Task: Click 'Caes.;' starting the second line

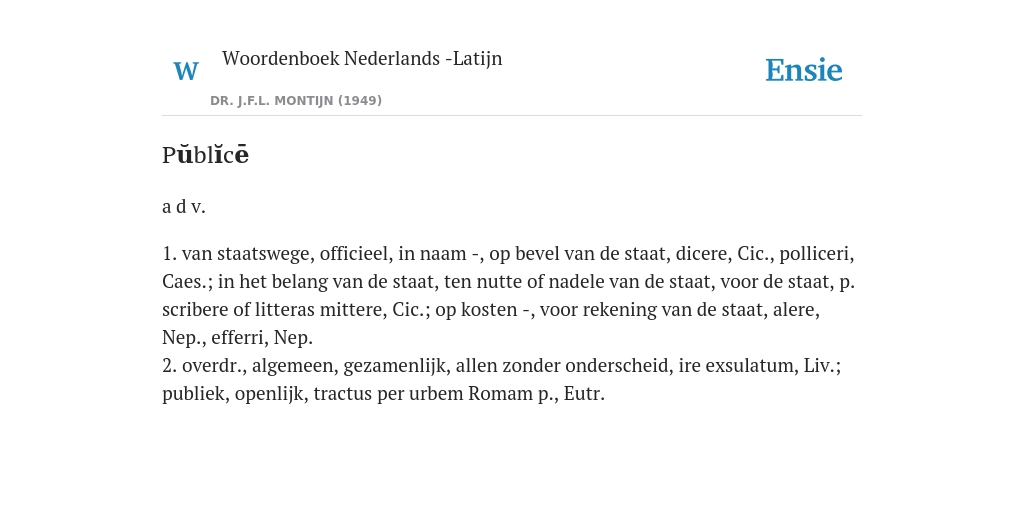Action: pyautogui.click(x=187, y=281)
